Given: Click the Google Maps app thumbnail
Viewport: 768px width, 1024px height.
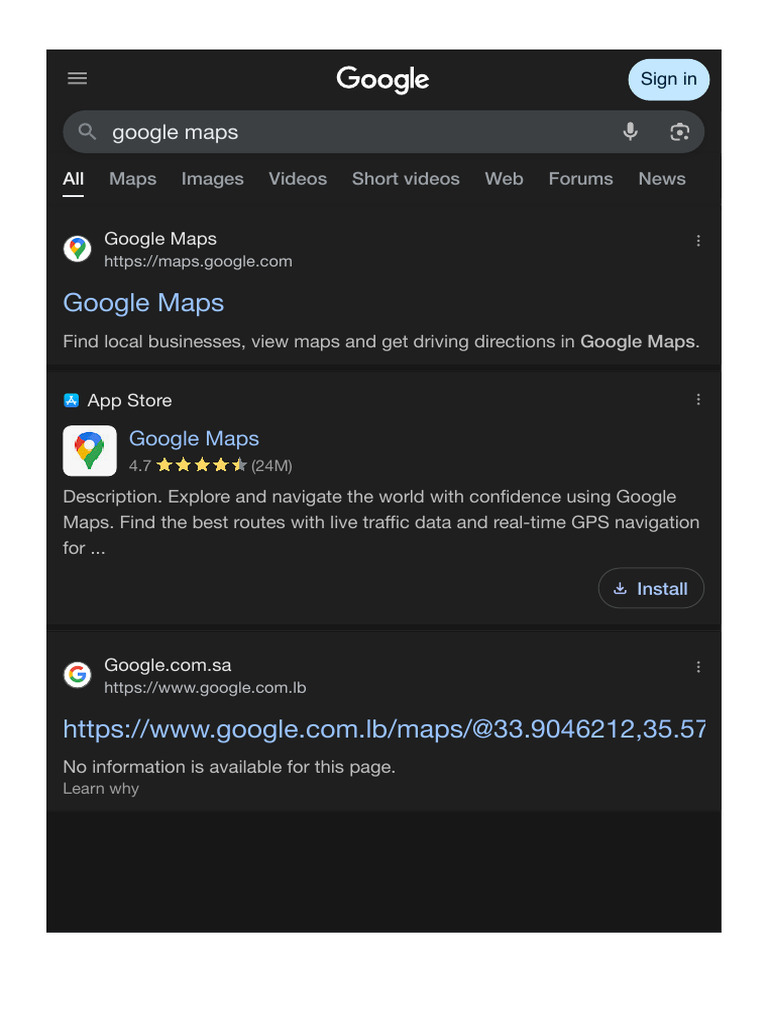Looking at the screenshot, I should coord(89,451).
